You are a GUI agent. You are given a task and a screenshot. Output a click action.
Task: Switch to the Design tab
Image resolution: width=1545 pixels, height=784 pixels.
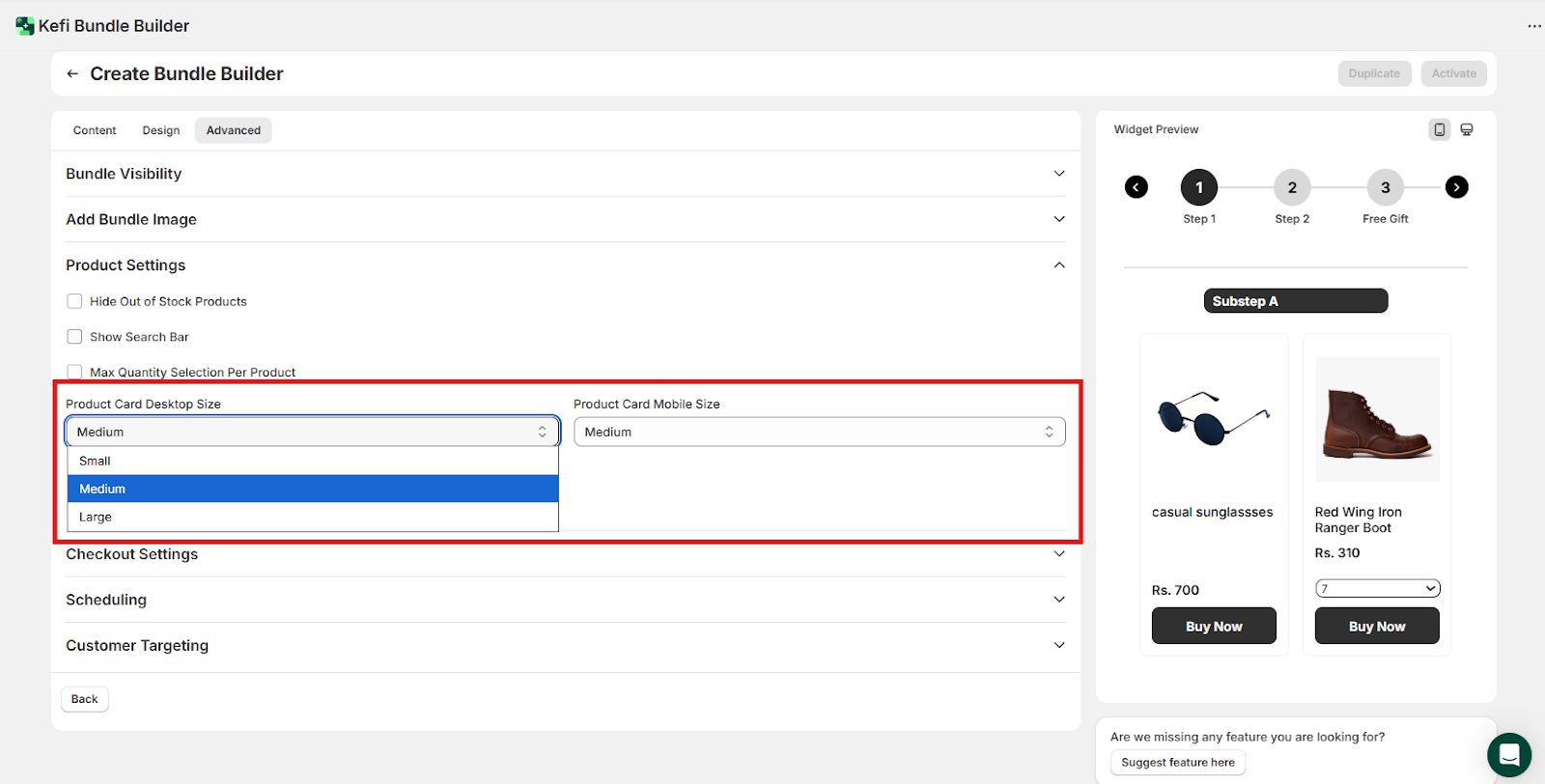(x=161, y=130)
